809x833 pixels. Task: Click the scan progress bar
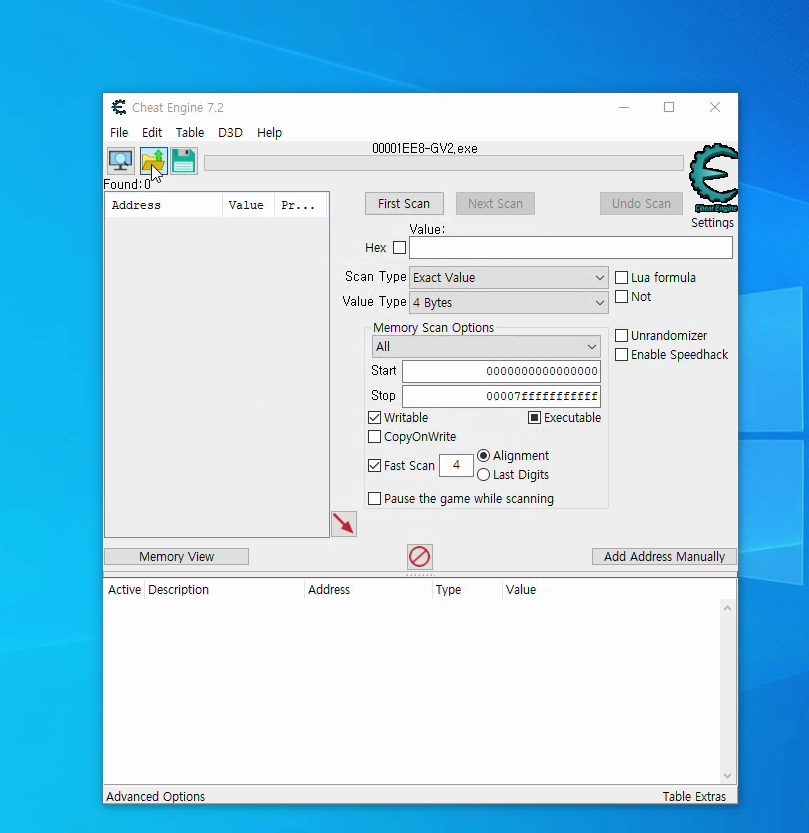(444, 163)
